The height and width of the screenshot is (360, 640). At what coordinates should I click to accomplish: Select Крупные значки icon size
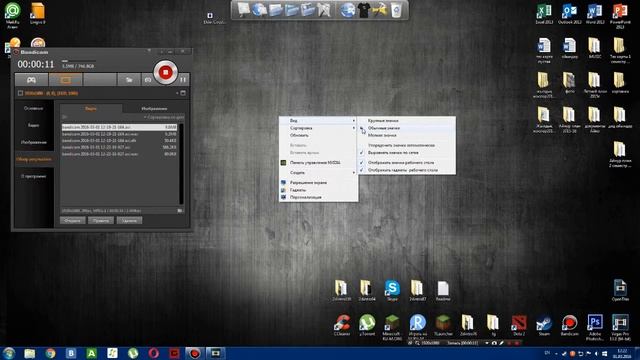407,121
